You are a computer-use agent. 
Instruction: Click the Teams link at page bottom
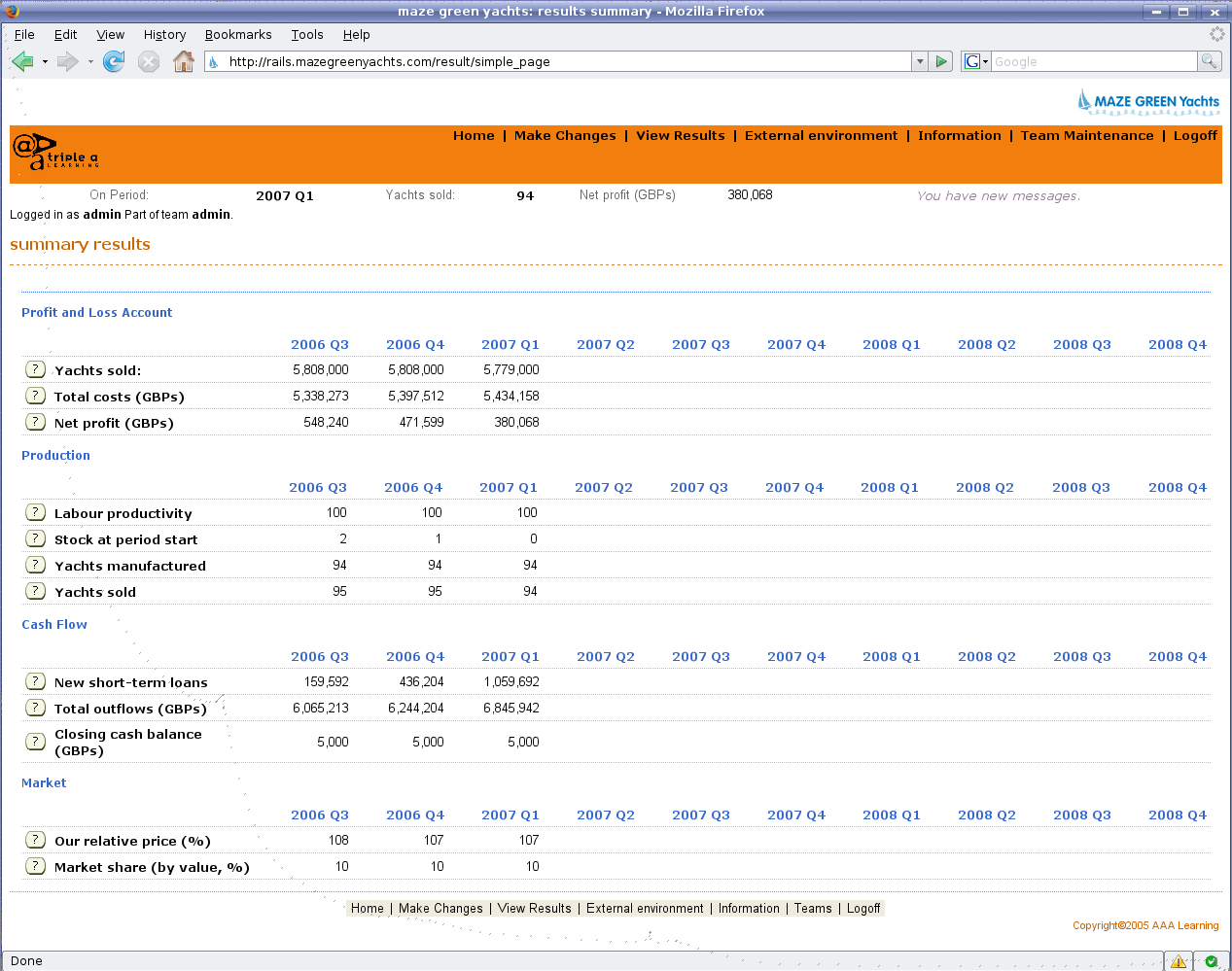(813, 909)
